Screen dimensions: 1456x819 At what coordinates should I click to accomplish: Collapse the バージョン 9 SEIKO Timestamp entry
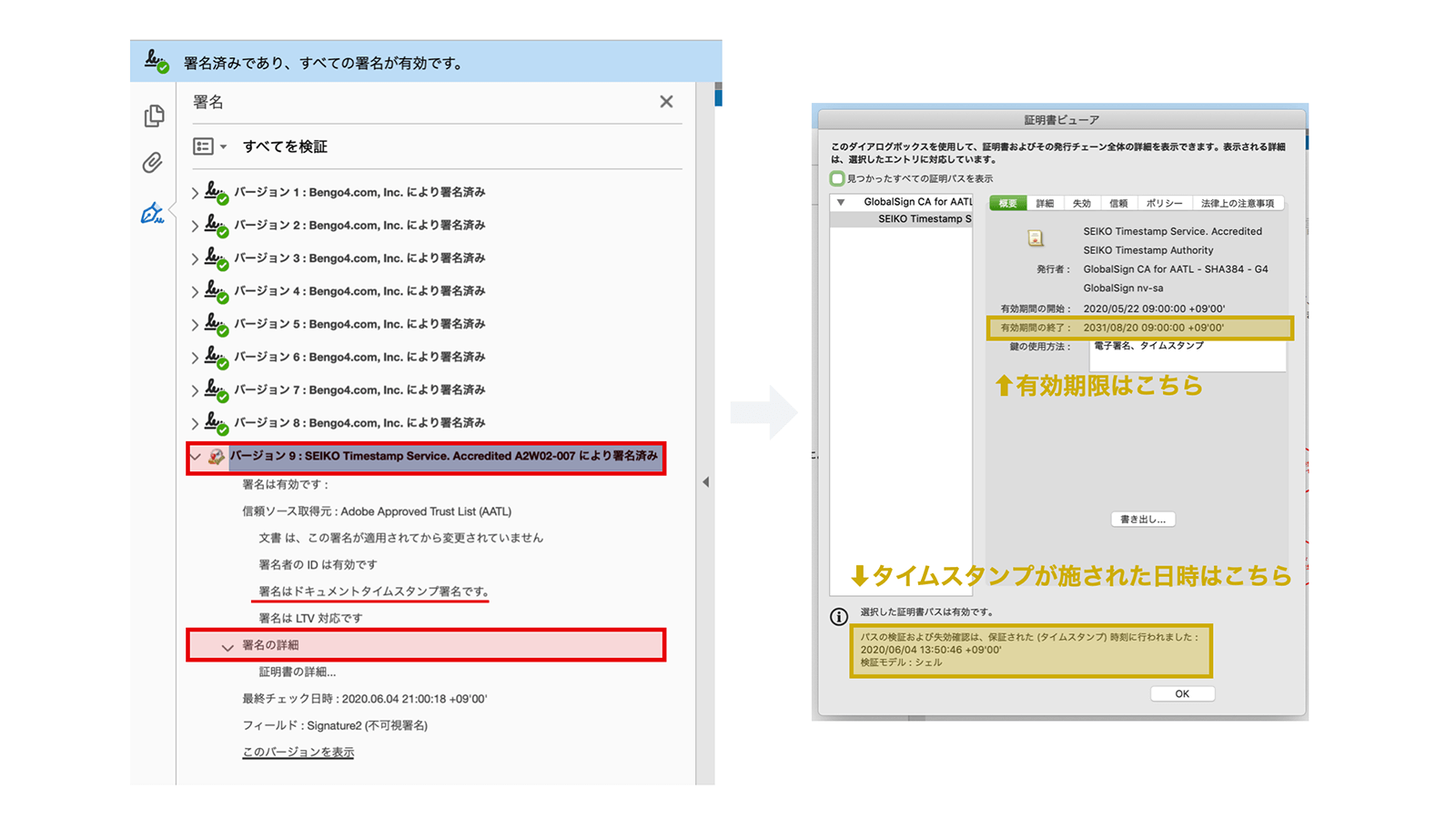[196, 457]
